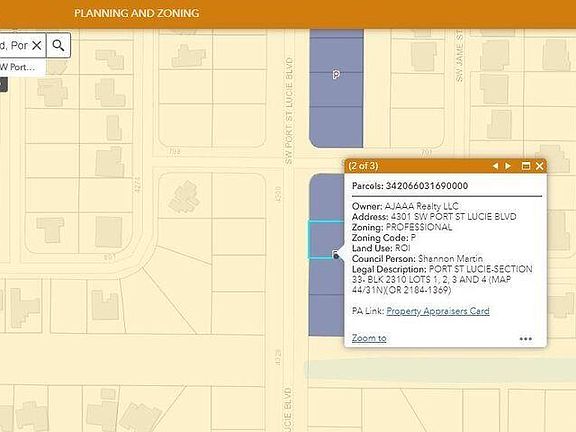Maximize the parcel info popup
This screenshot has width=576, height=432.
point(526,166)
